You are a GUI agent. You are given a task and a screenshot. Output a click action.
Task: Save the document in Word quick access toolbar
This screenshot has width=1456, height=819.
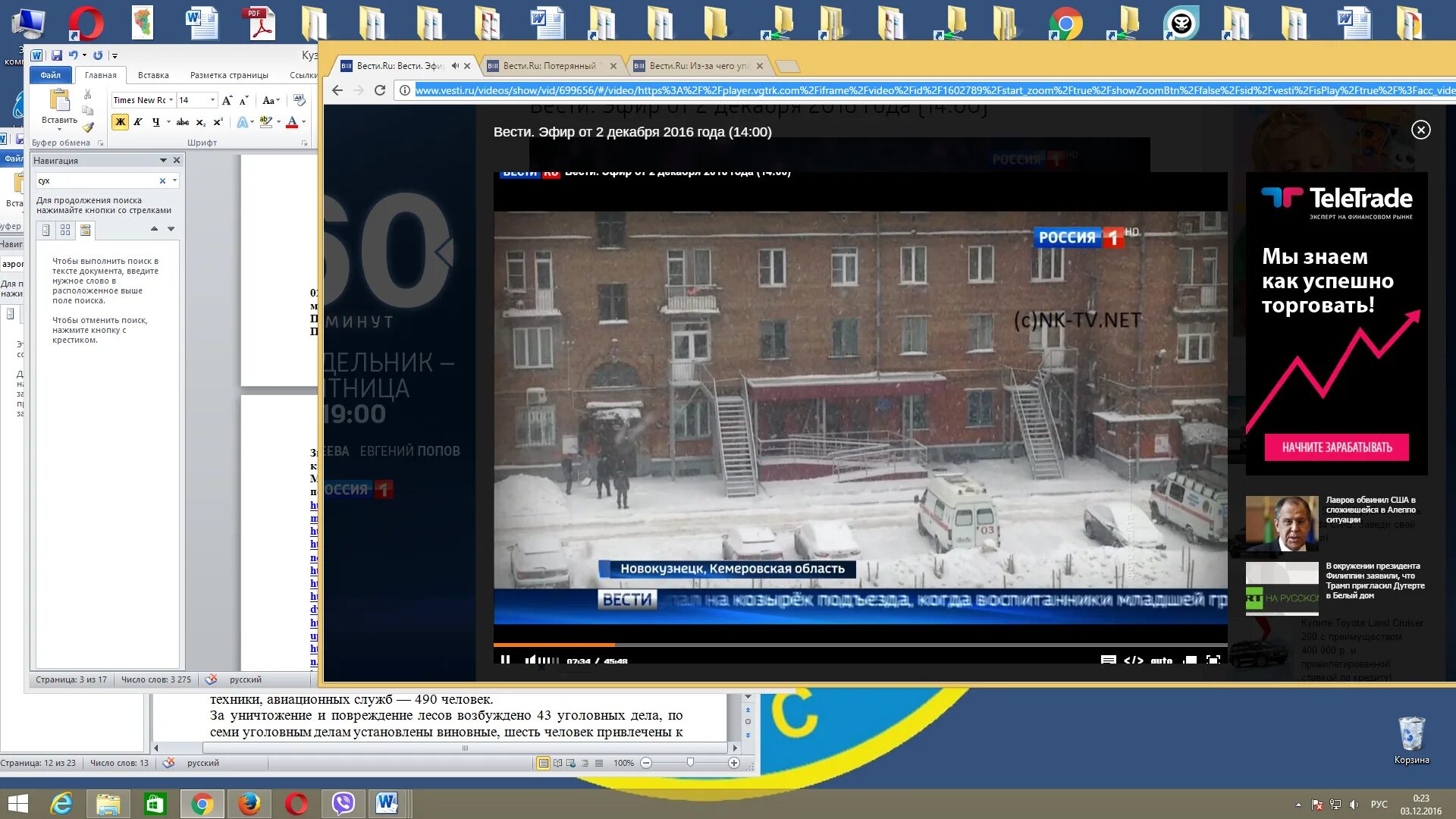click(57, 55)
